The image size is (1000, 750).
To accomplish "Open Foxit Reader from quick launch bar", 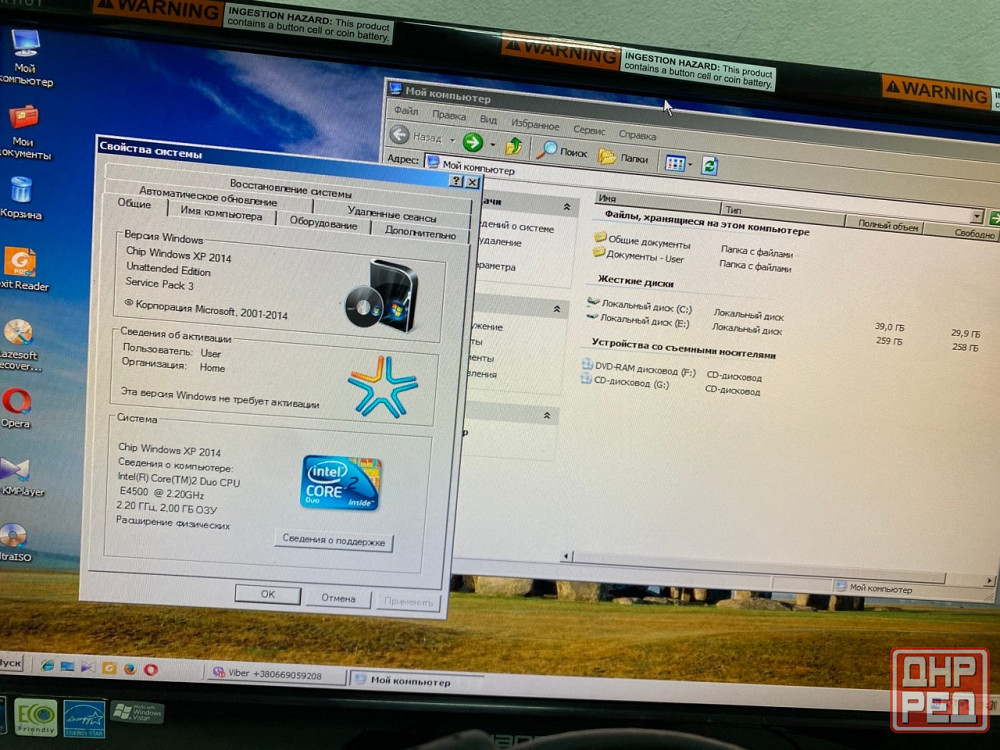I will [109, 668].
